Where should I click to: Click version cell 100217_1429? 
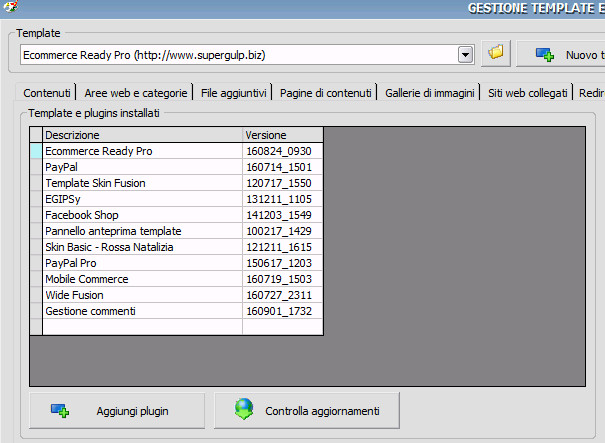(282, 231)
